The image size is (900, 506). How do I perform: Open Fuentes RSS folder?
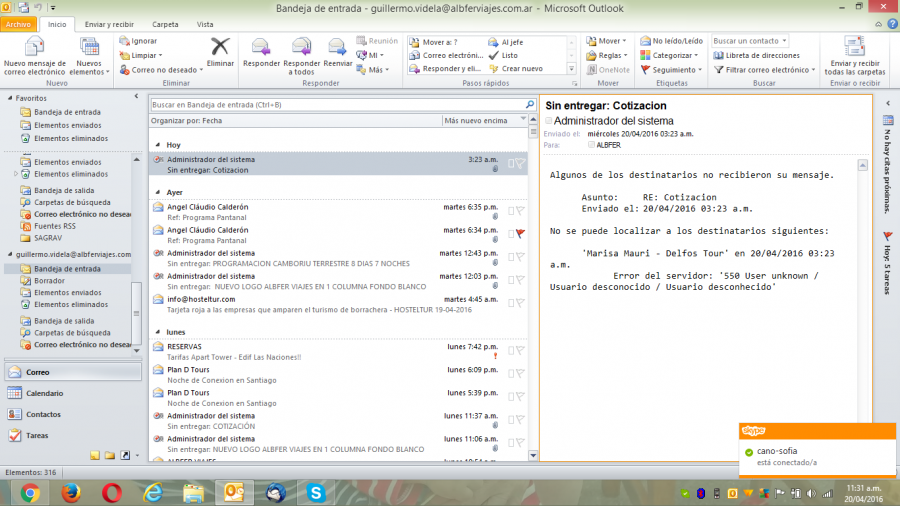click(55, 226)
